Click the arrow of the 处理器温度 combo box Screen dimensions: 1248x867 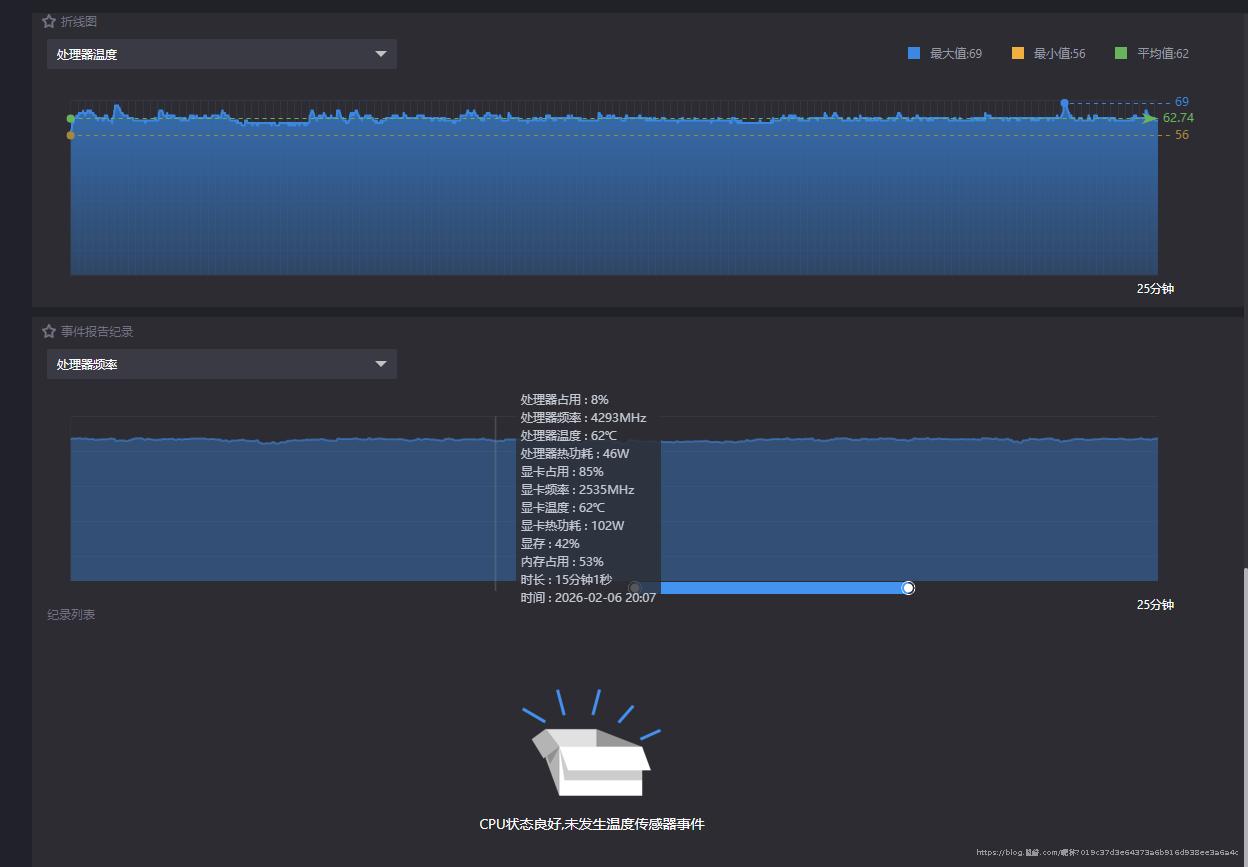click(x=381, y=54)
